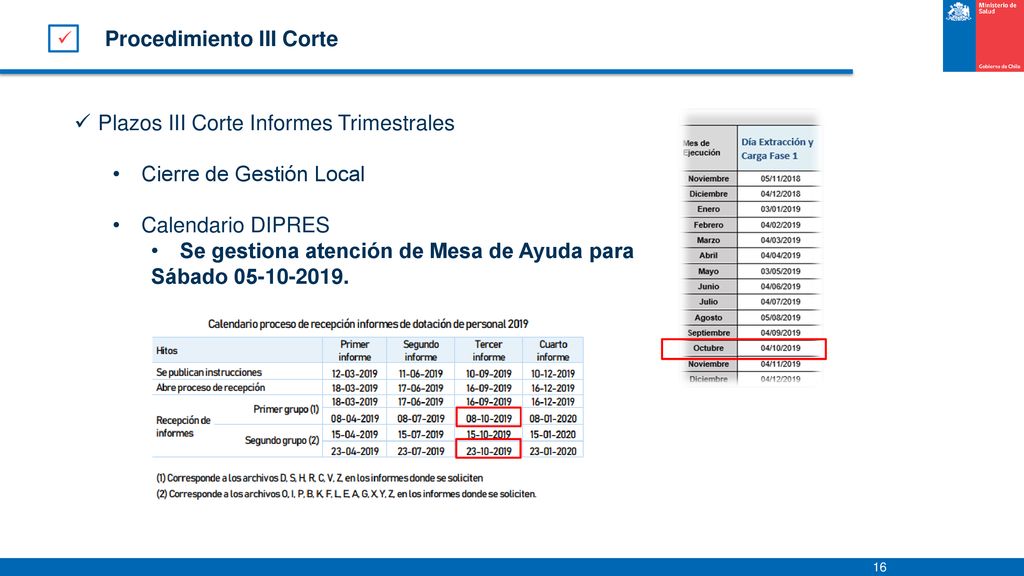Select the extraction date 04/07/2019
1024x576 pixels.
(x=780, y=302)
